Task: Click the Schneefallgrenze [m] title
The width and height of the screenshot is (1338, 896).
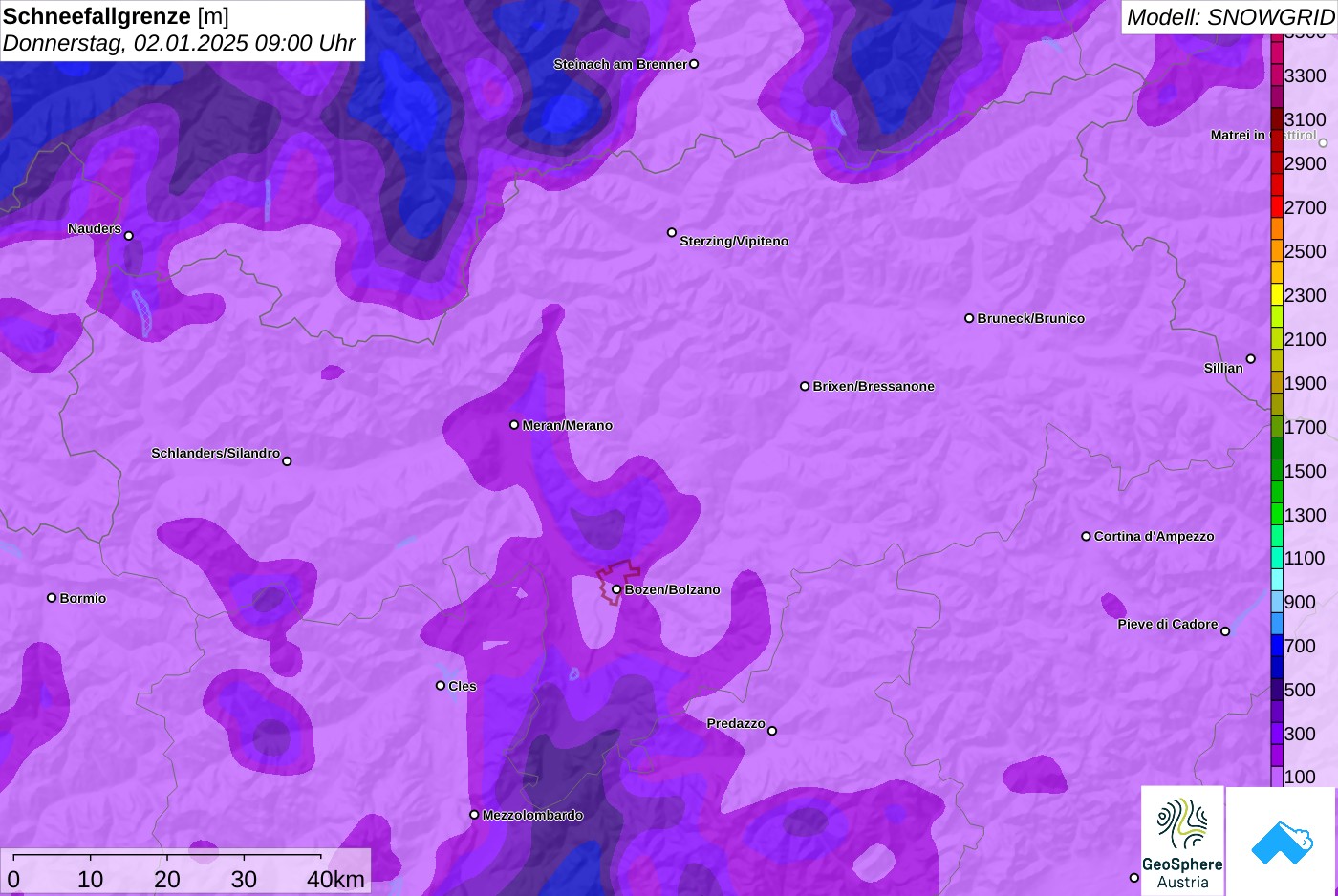Action: (x=116, y=16)
